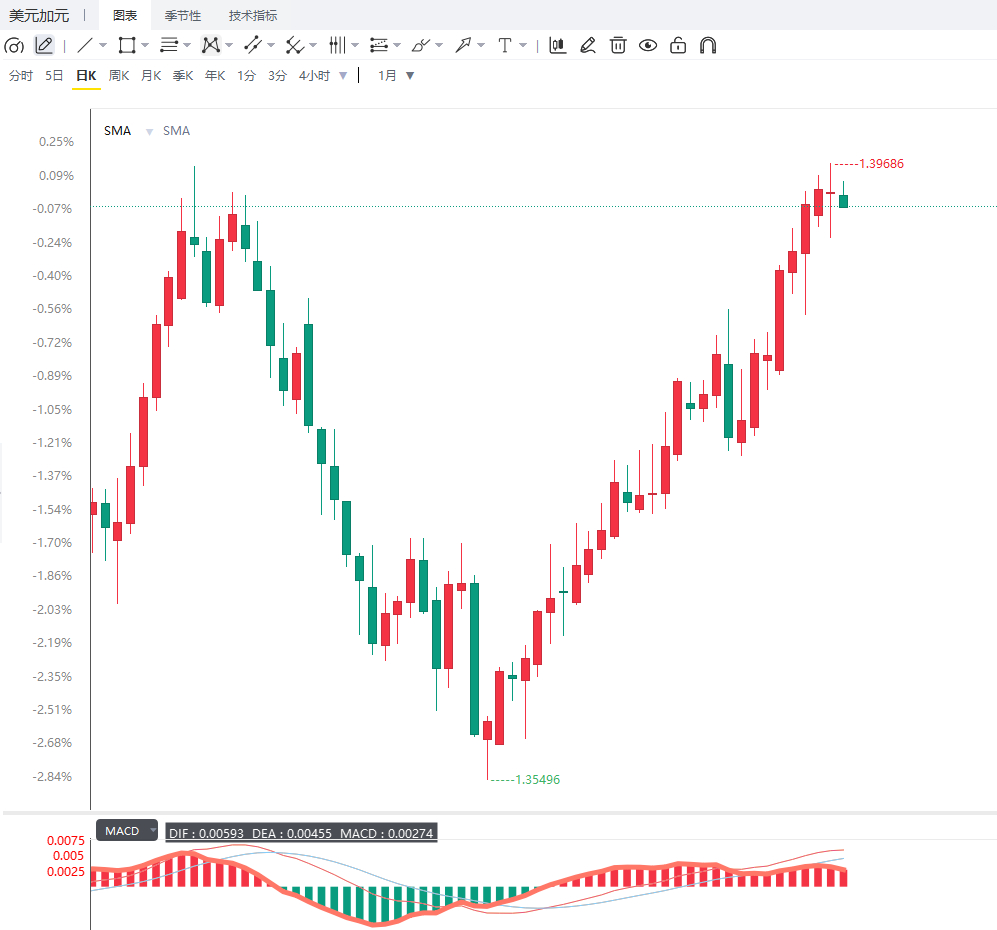The height and width of the screenshot is (930, 997).
Task: Open the line tool dropdown arrow
Action: tap(103, 46)
